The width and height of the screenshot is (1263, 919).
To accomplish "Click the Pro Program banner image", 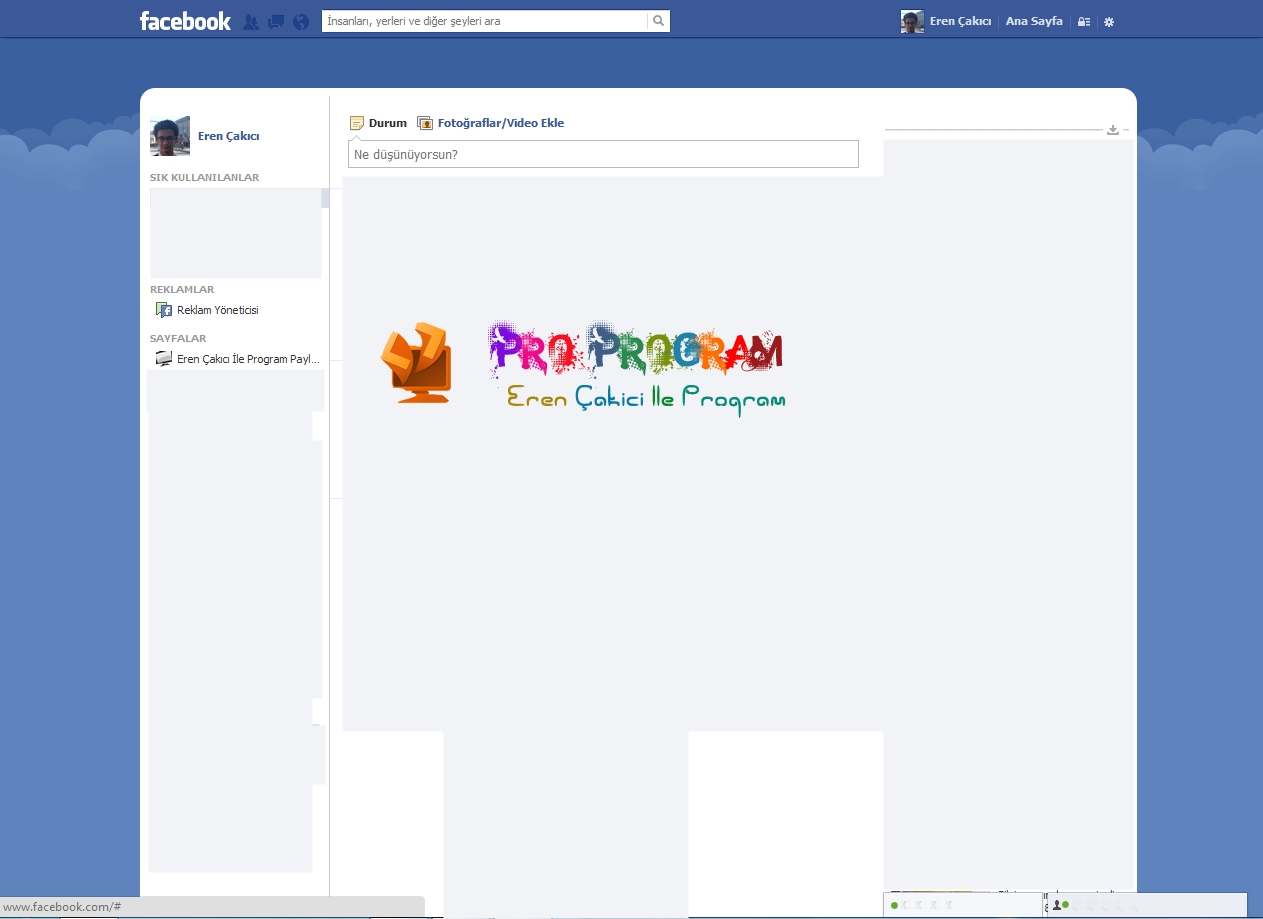I will [583, 367].
